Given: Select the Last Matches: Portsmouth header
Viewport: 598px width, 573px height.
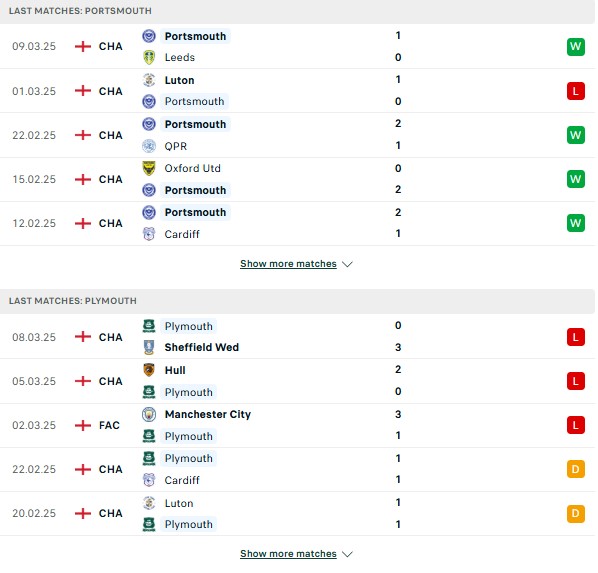Looking at the screenshot, I should coord(297,11).
